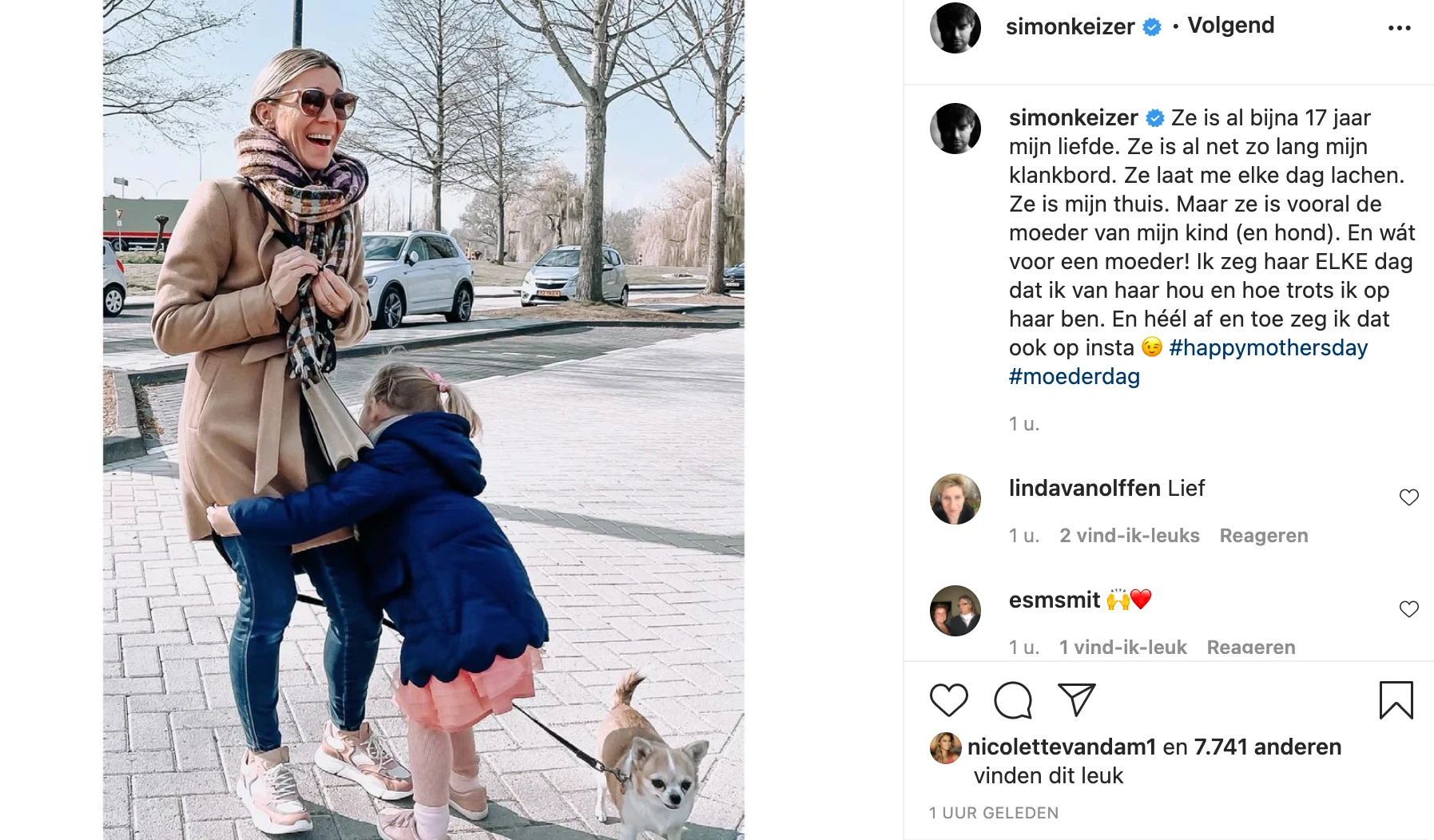
Task: Save the post with the bookmark icon
Action: coord(1396,700)
